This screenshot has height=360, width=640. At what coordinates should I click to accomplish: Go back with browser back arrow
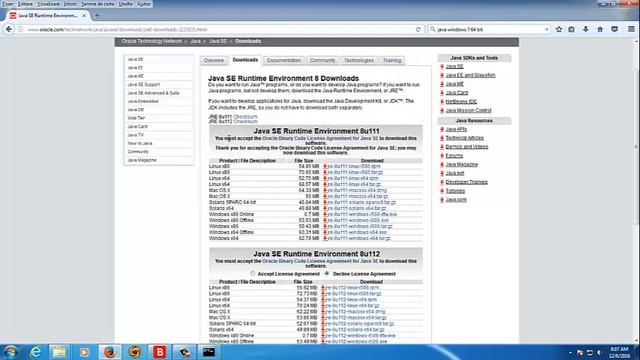9,29
